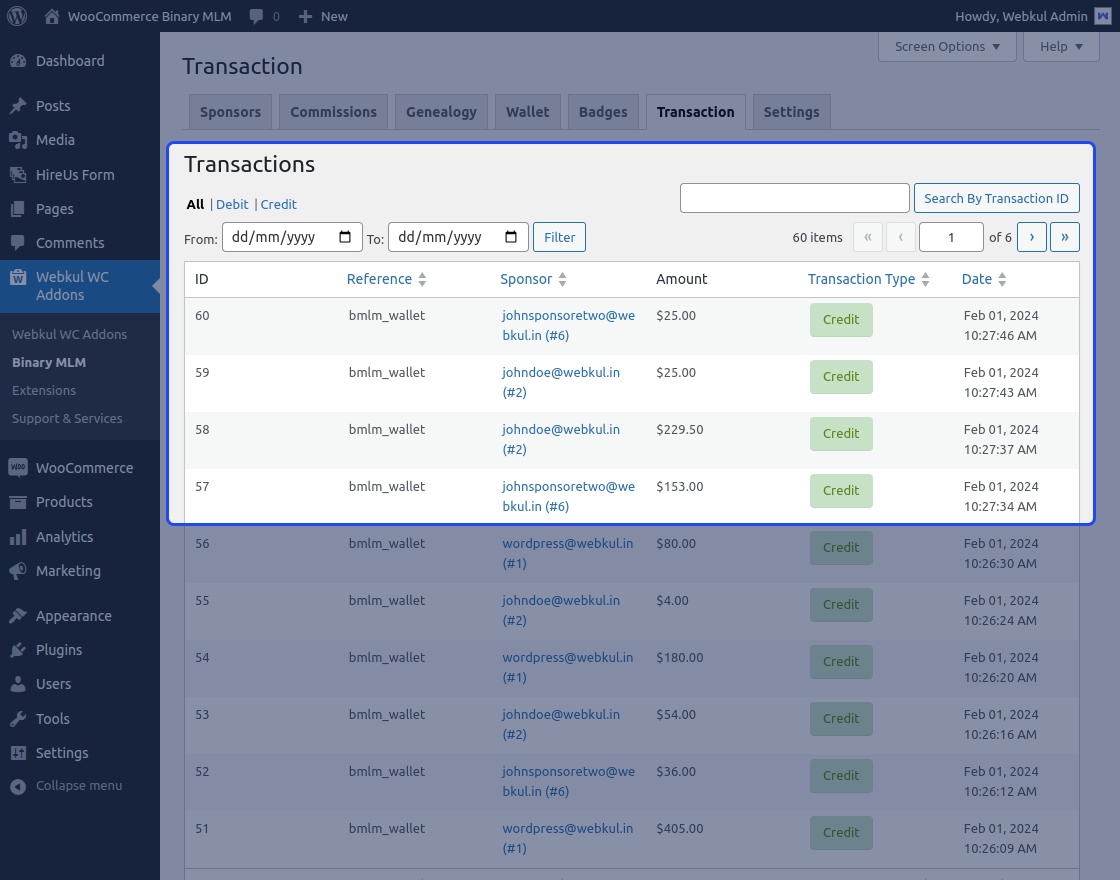
Task: Expand the Help panel dropdown
Action: pyautogui.click(x=1060, y=46)
